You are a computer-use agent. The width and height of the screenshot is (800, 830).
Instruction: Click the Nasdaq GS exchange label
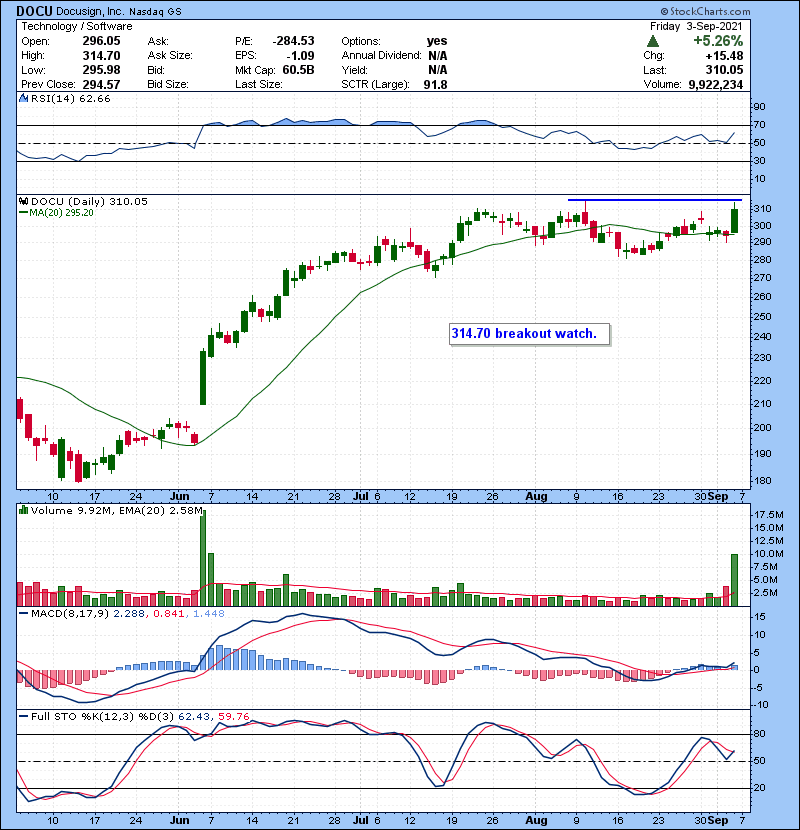[155, 12]
